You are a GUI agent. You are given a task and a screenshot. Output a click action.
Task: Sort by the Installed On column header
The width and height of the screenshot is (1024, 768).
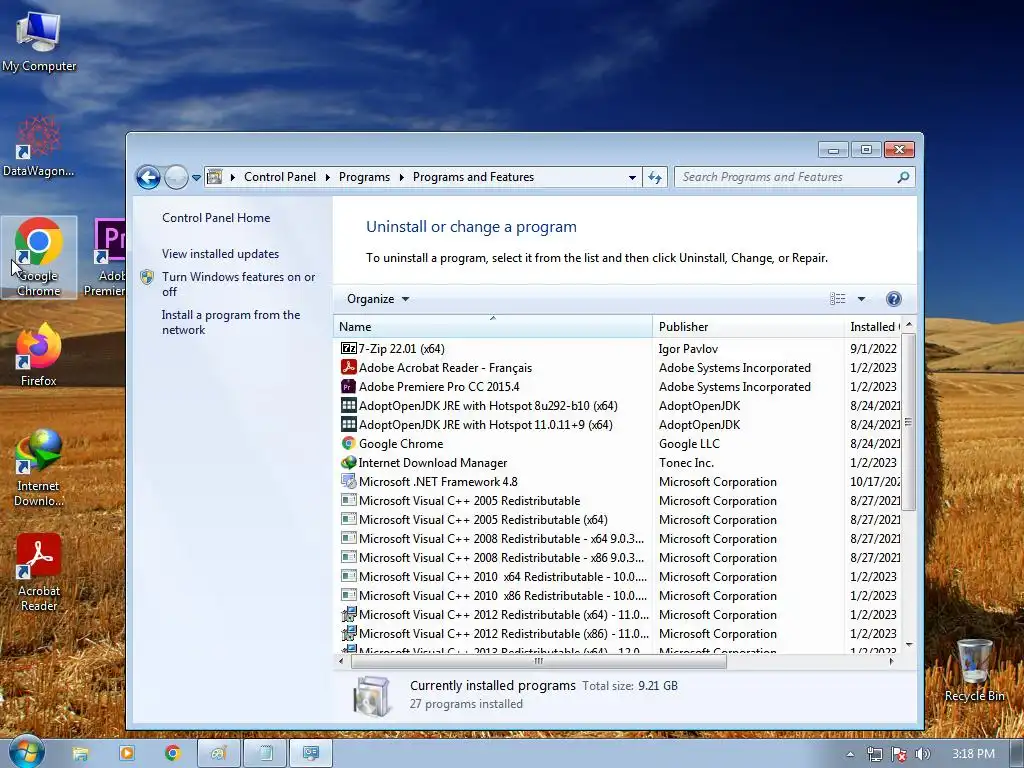click(x=873, y=327)
